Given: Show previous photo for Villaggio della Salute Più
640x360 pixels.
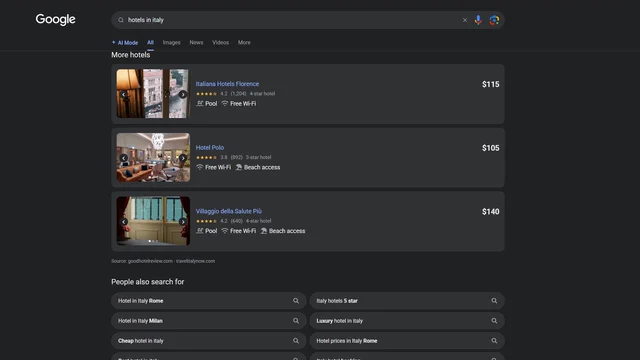Looking at the screenshot, I should click(124, 222).
